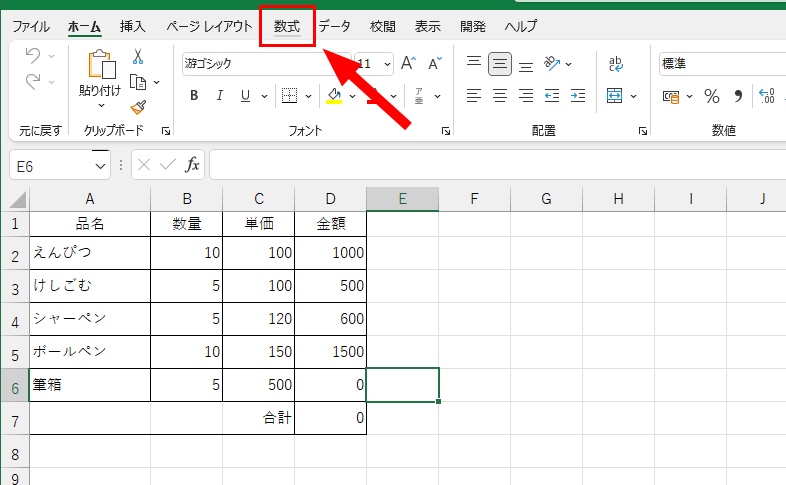The height and width of the screenshot is (485, 786).
Task: Click the formula bar cancel X icon
Action: pyautogui.click(x=144, y=164)
